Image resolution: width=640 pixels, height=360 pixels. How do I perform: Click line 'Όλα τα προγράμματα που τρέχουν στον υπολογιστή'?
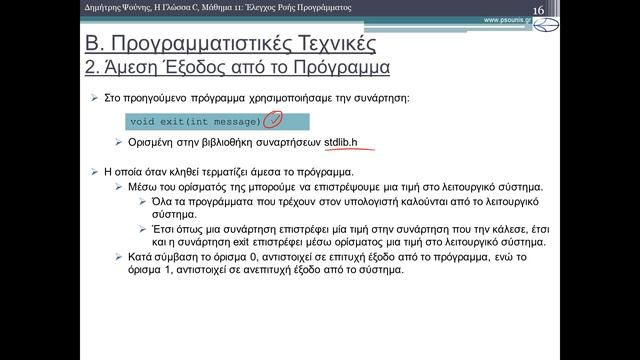click(x=345, y=202)
